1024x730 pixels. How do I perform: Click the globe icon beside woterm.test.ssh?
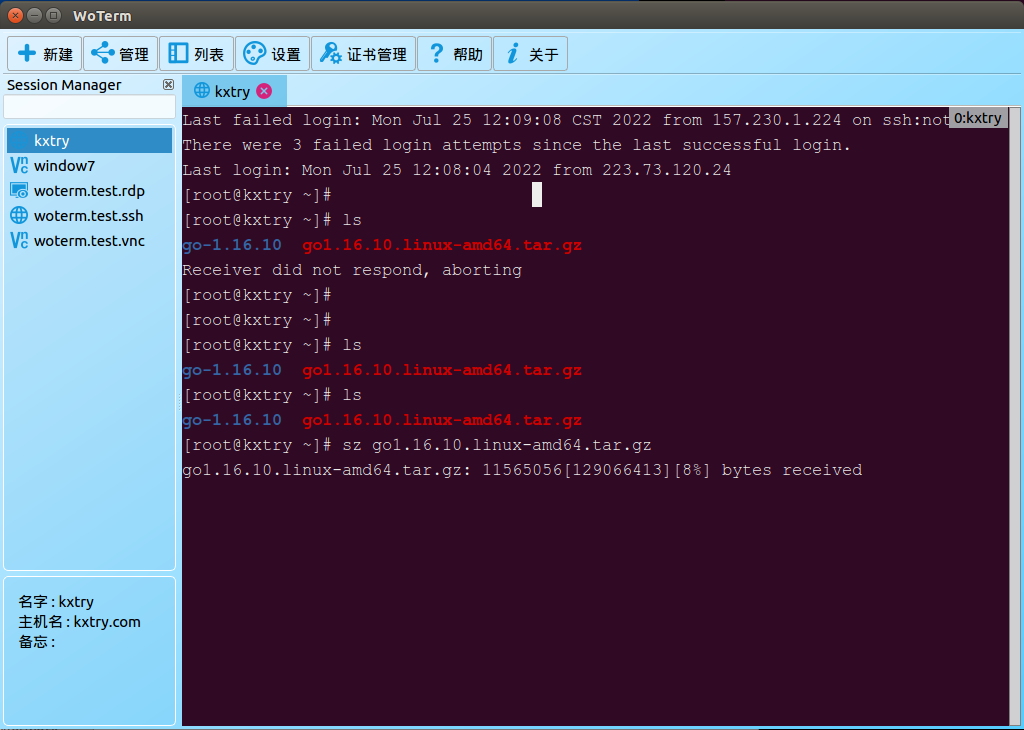(x=19, y=215)
